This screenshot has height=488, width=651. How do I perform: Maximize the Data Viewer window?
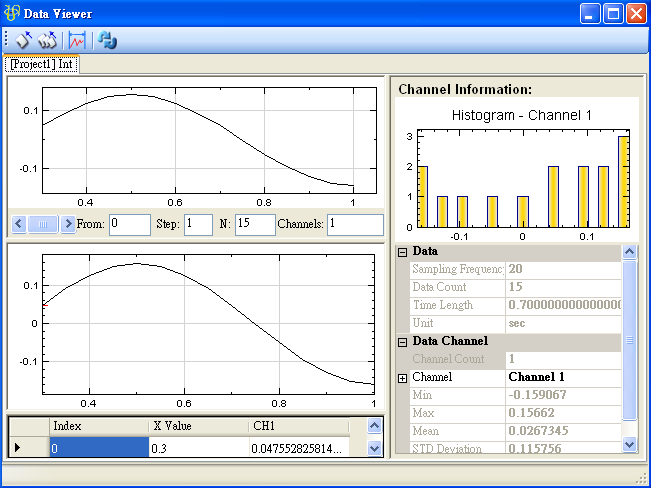click(613, 14)
